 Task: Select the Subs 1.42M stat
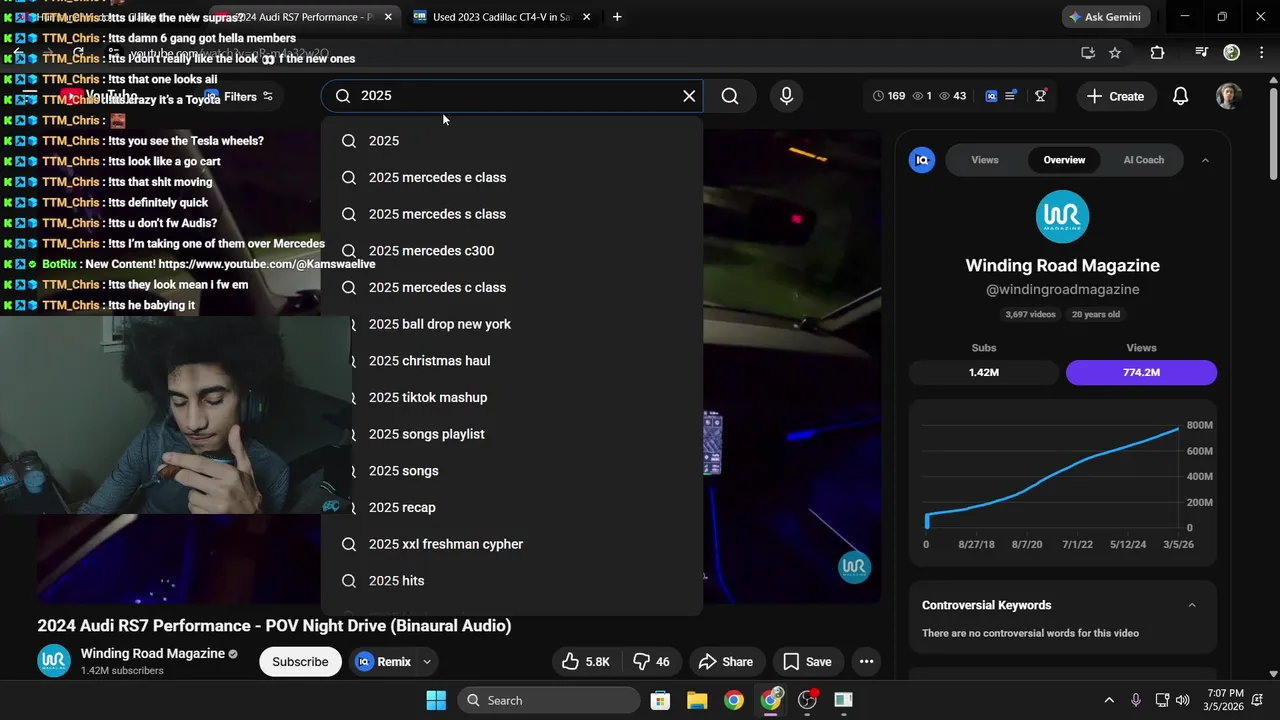click(984, 372)
